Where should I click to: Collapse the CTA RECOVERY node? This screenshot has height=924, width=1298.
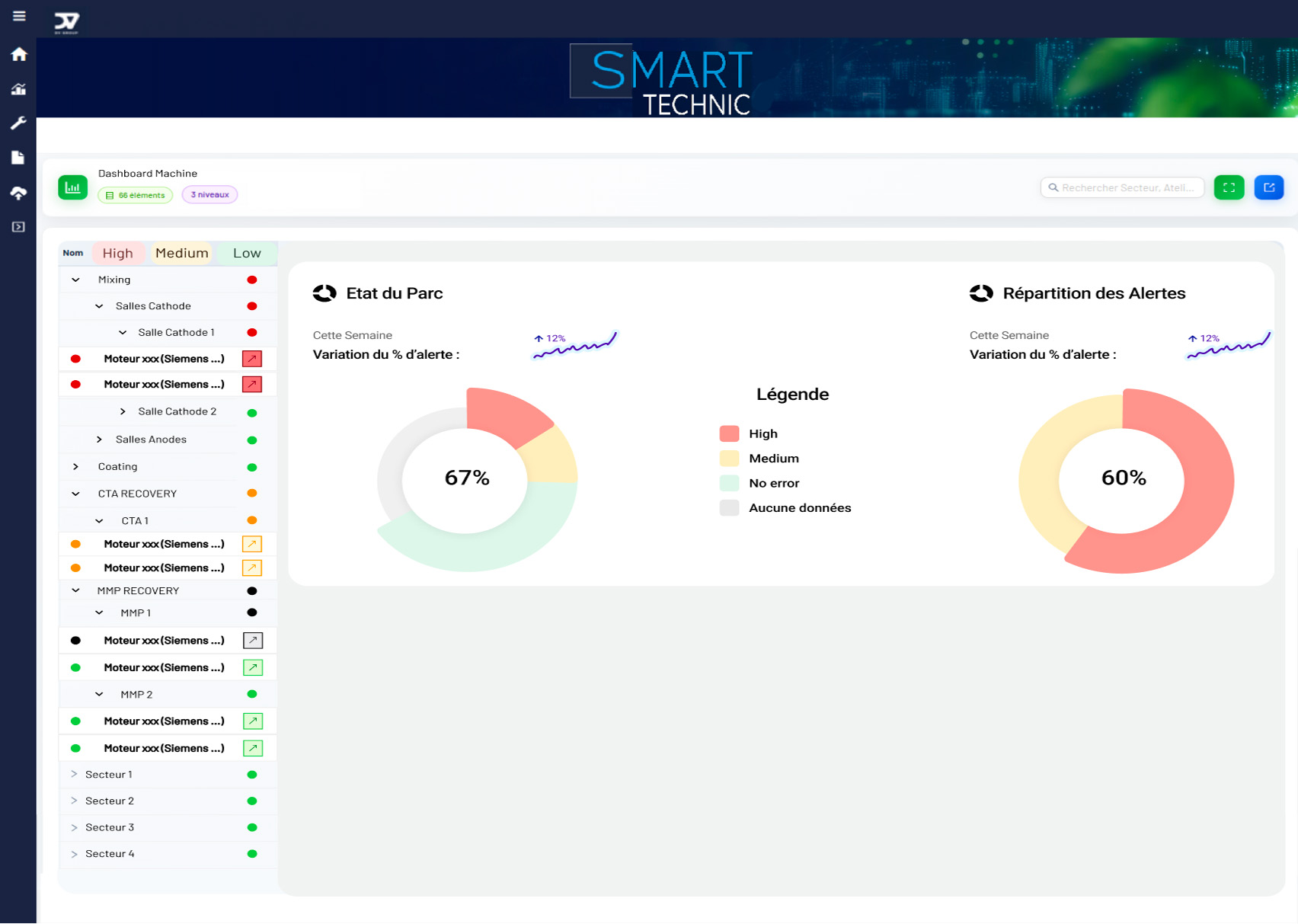(75, 494)
